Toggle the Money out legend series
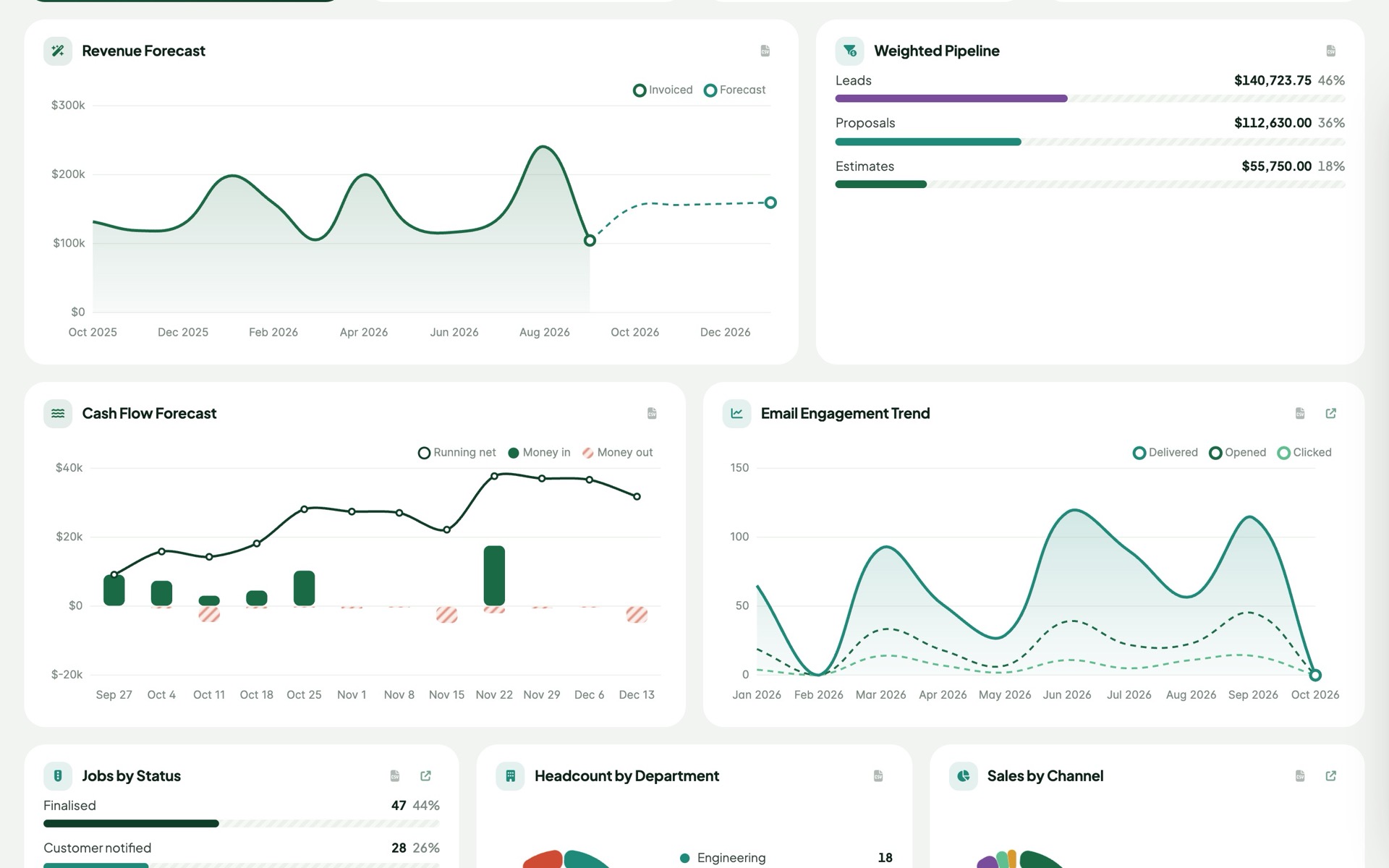Viewport: 1389px width, 868px height. (617, 452)
